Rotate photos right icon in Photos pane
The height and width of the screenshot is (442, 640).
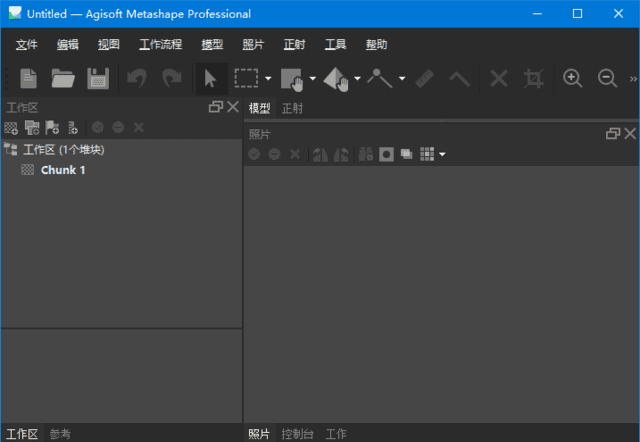(341, 154)
